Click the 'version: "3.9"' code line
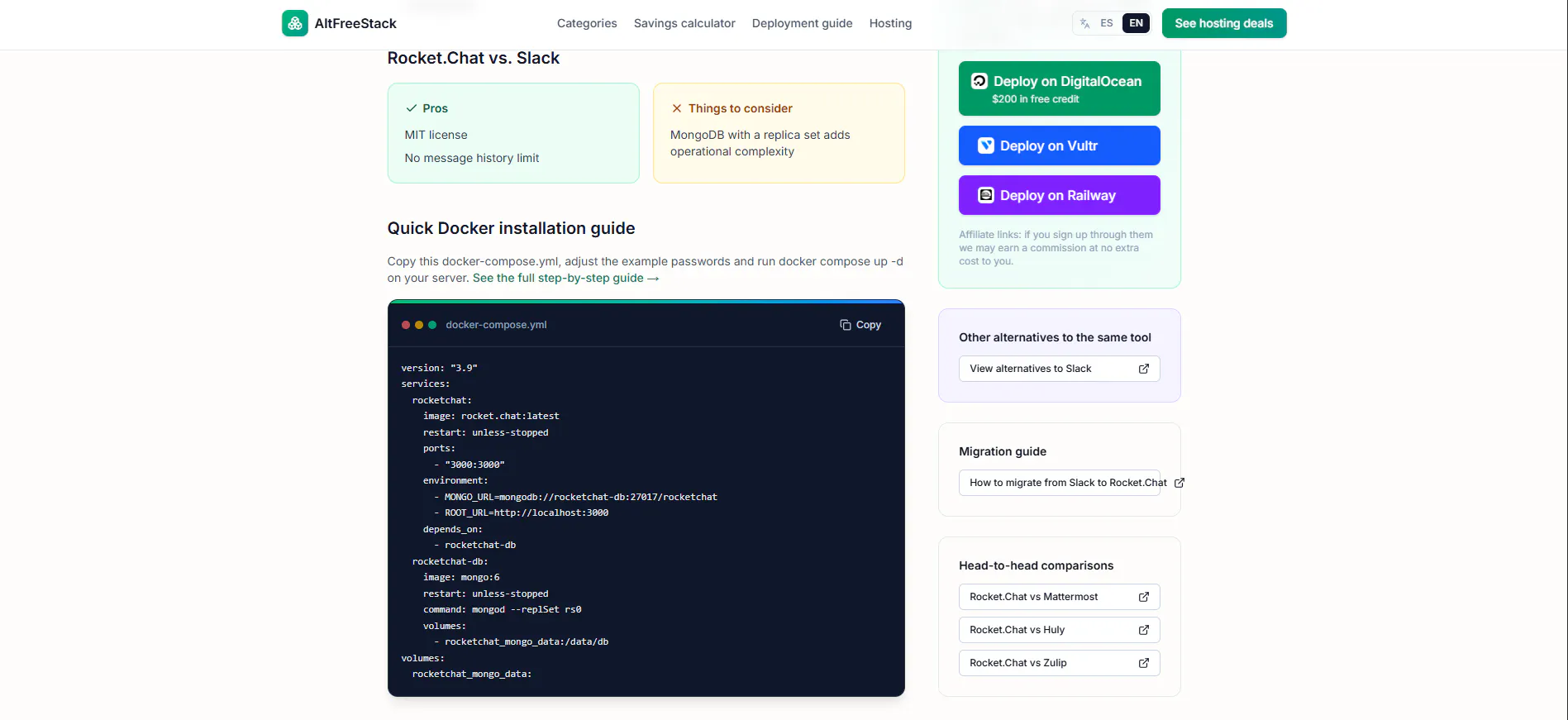The height and width of the screenshot is (720, 1568). pyautogui.click(x=440, y=368)
